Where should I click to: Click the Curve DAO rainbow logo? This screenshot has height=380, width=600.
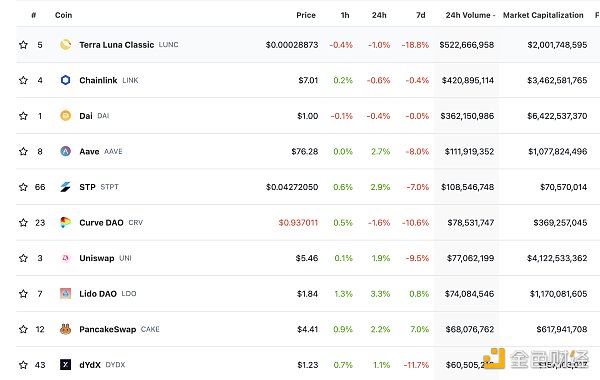point(65,222)
